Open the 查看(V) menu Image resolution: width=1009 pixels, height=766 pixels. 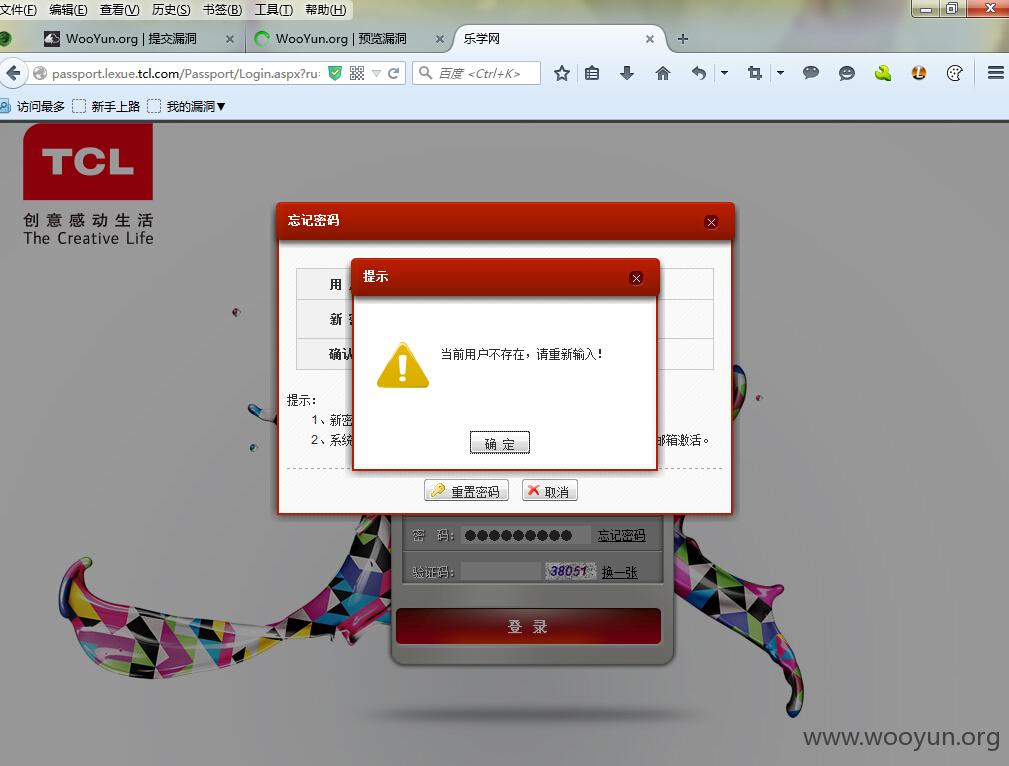[x=120, y=10]
